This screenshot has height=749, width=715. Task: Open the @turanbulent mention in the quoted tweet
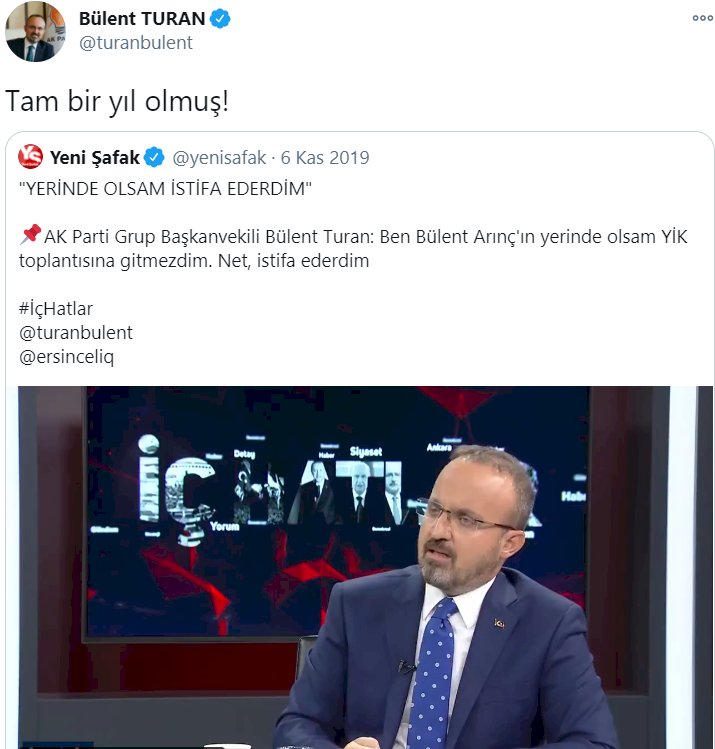click(75, 332)
